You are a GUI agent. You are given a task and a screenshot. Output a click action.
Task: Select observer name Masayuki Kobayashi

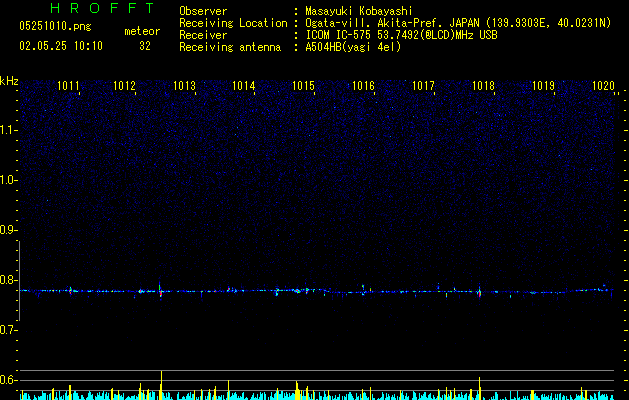[x=359, y=11]
